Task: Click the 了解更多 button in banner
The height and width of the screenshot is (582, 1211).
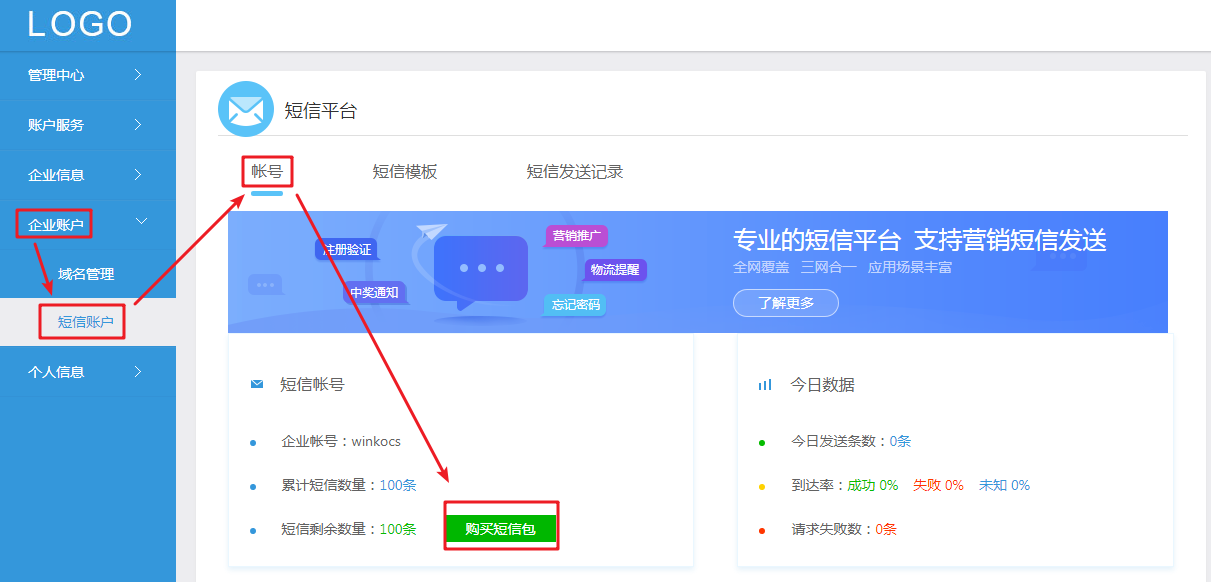Action: click(x=785, y=303)
